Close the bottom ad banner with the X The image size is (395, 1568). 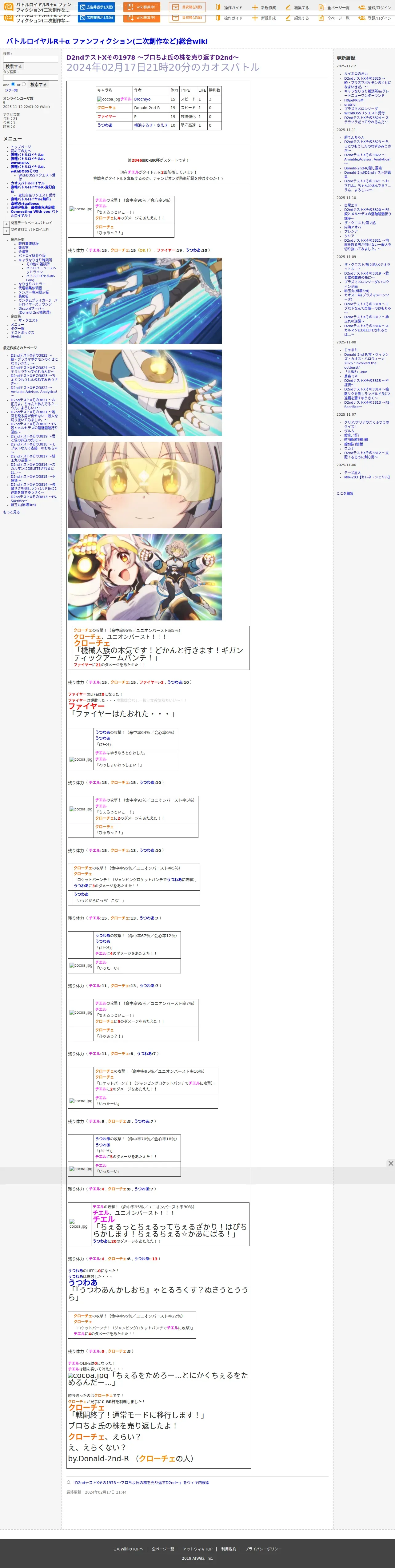(391, 1163)
